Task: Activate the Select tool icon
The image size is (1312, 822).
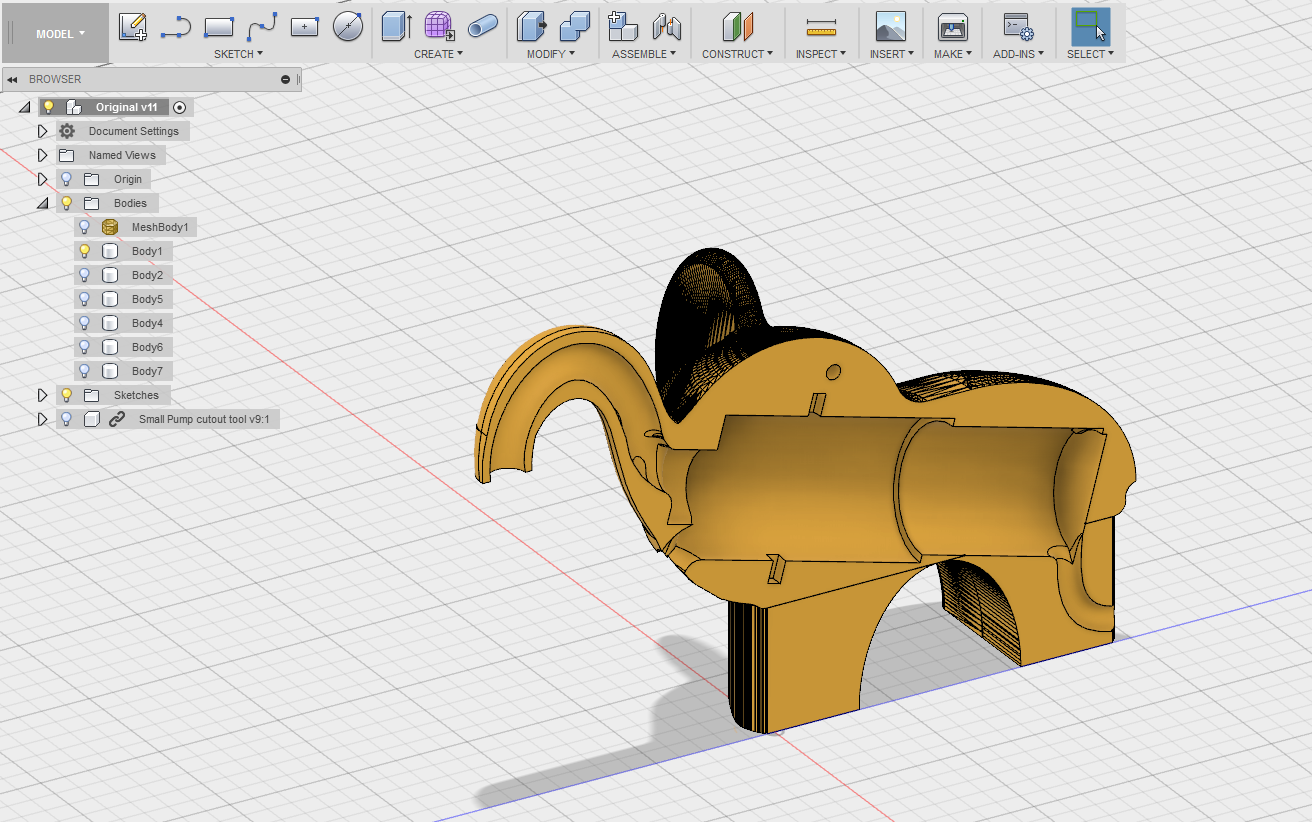Action: click(x=1090, y=27)
